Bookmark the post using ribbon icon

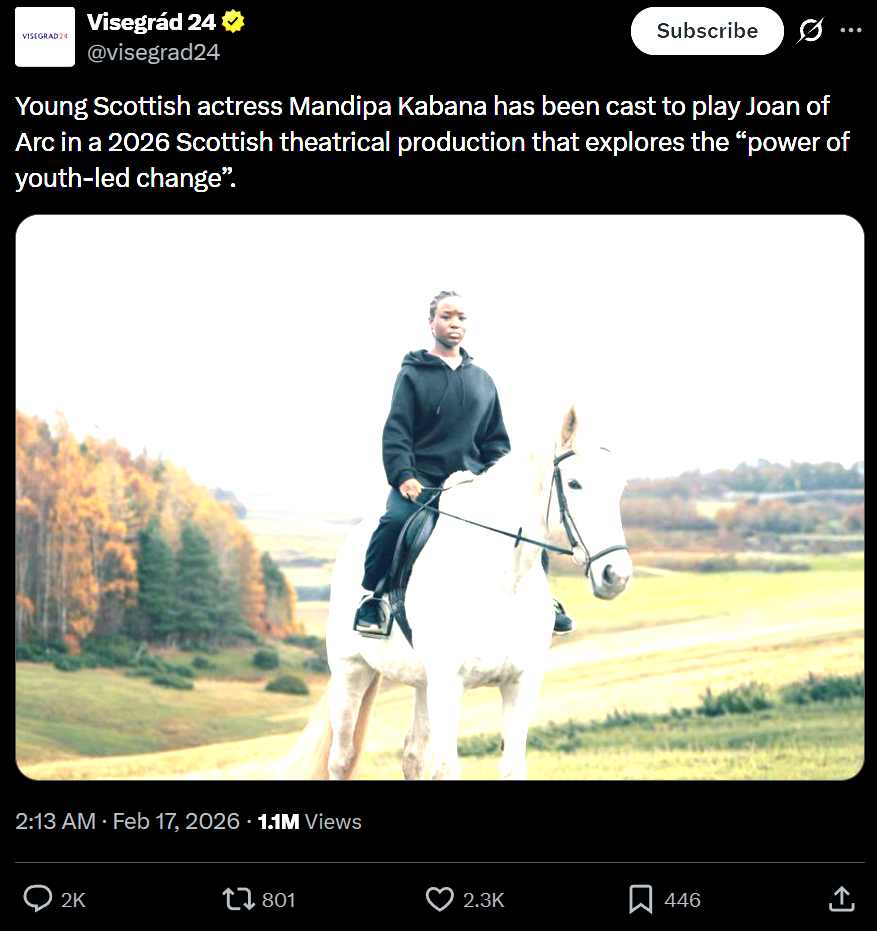(641, 899)
